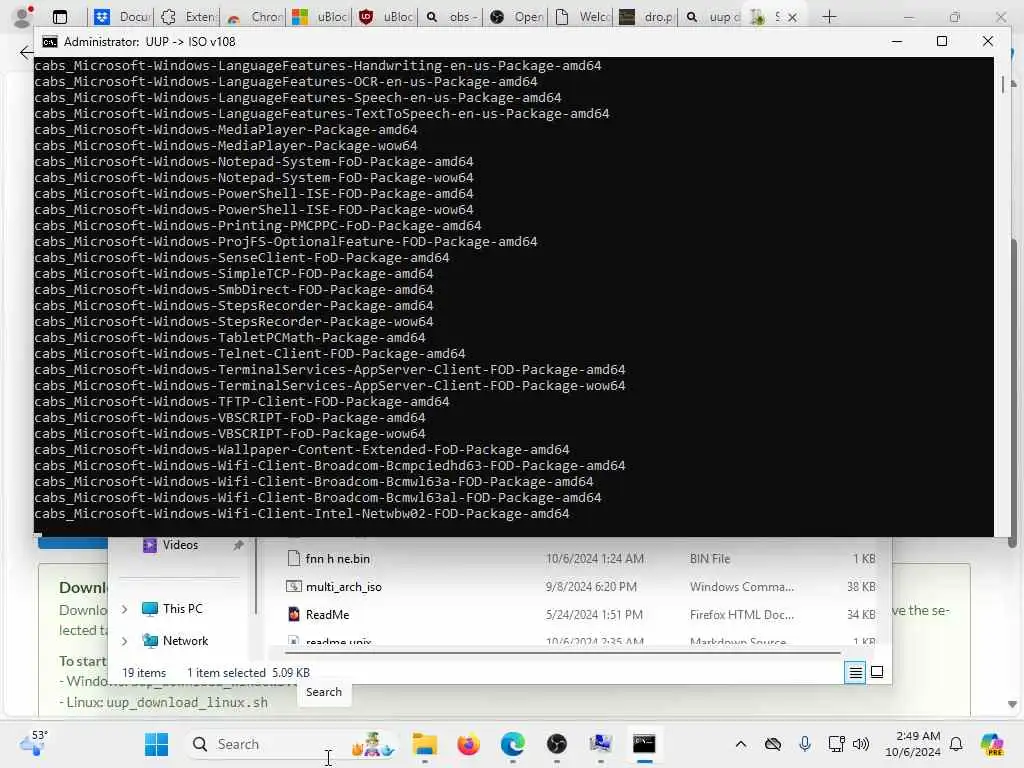Open the browser tab actions menu icon

coord(60,17)
